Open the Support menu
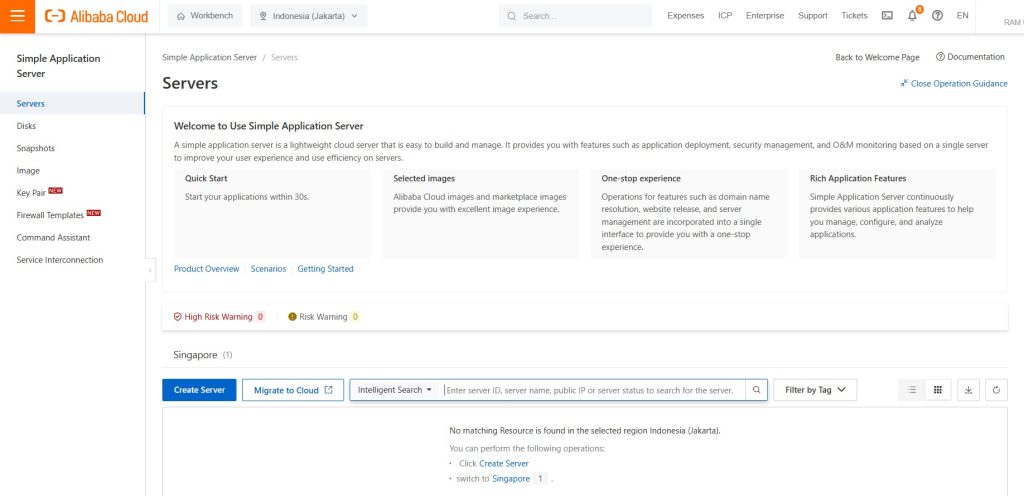 pyautogui.click(x=812, y=16)
